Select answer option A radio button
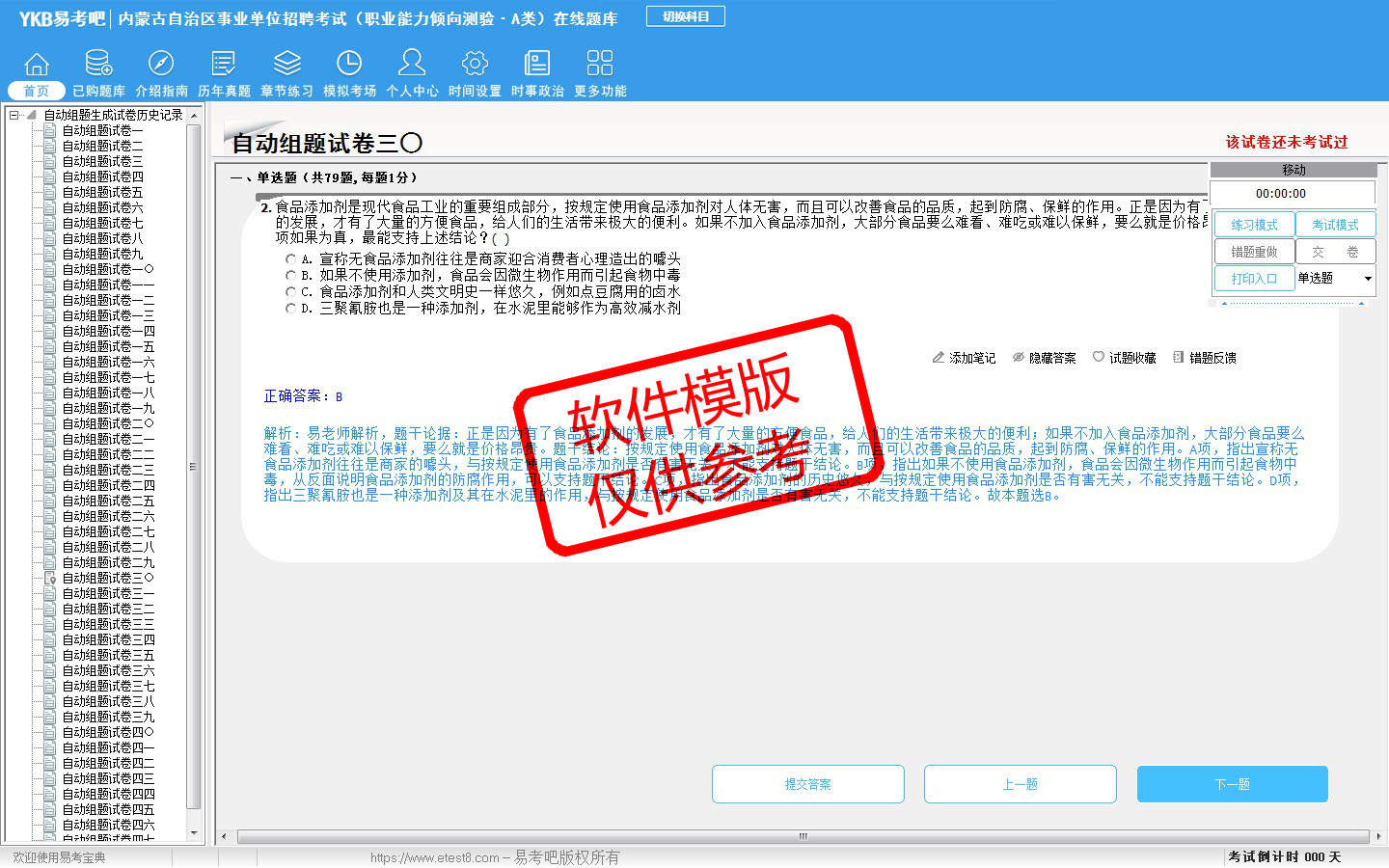The height and width of the screenshot is (868, 1389). point(290,259)
